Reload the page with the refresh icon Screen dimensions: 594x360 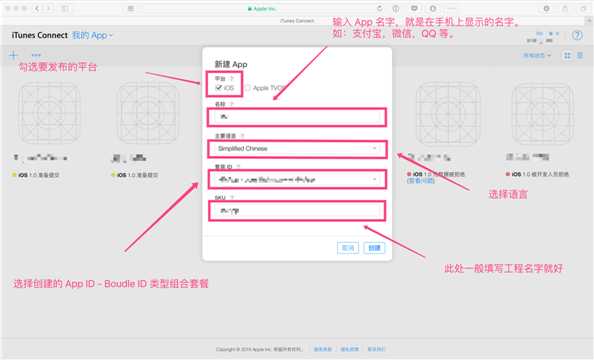[x=379, y=8]
